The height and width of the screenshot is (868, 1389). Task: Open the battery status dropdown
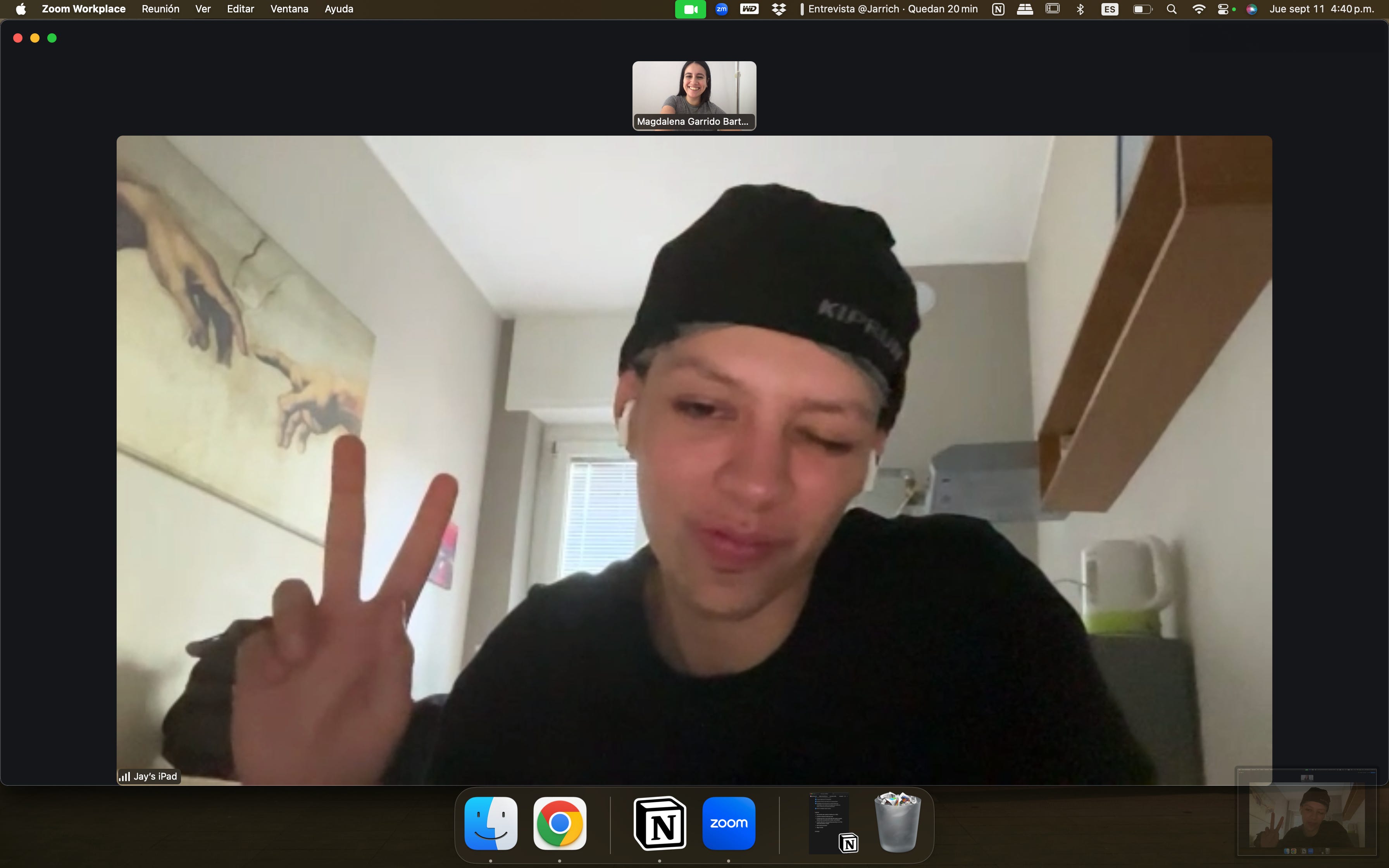pos(1142,9)
